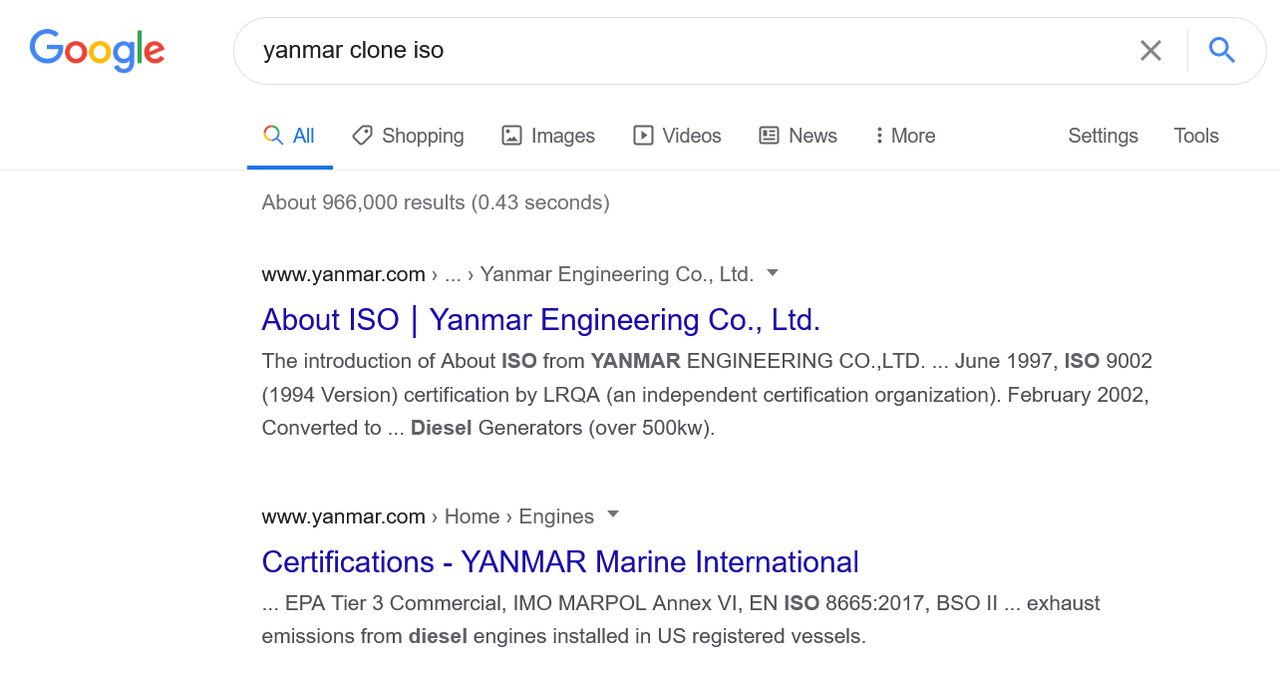Switch to the News tab

[x=812, y=136]
